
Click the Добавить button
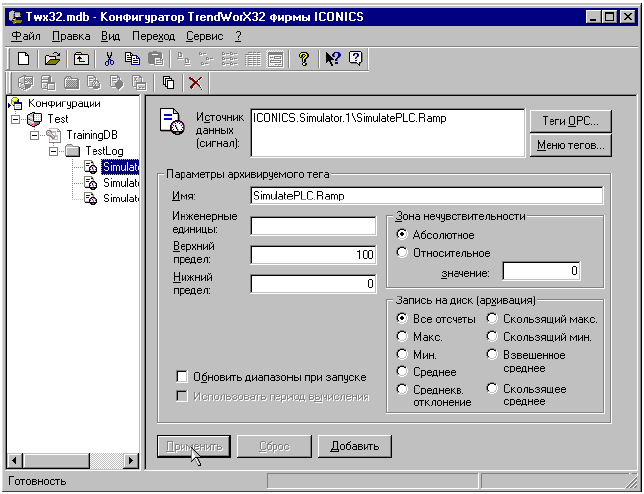(x=355, y=446)
